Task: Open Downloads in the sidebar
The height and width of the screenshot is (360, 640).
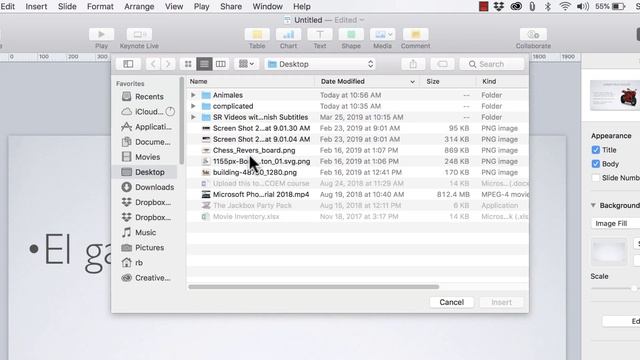Action: [x=148, y=187]
